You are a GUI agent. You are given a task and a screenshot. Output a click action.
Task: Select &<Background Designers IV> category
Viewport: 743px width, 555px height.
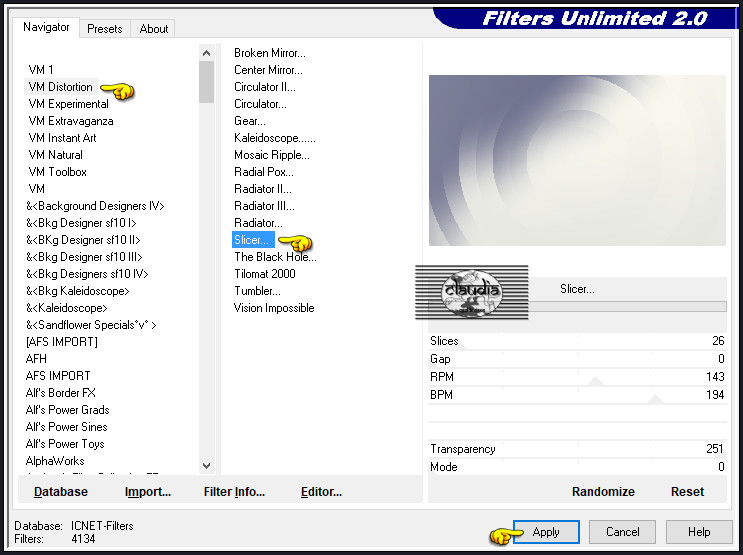95,206
